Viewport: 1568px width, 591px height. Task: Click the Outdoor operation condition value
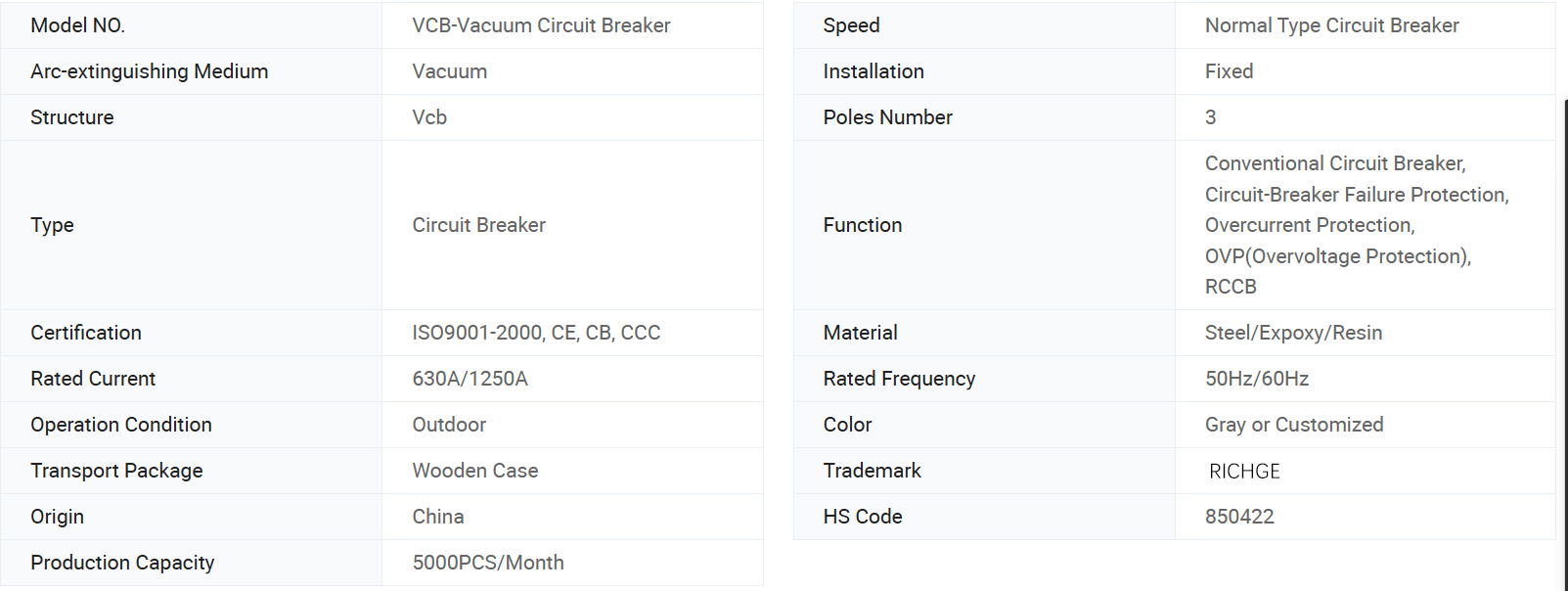(449, 425)
